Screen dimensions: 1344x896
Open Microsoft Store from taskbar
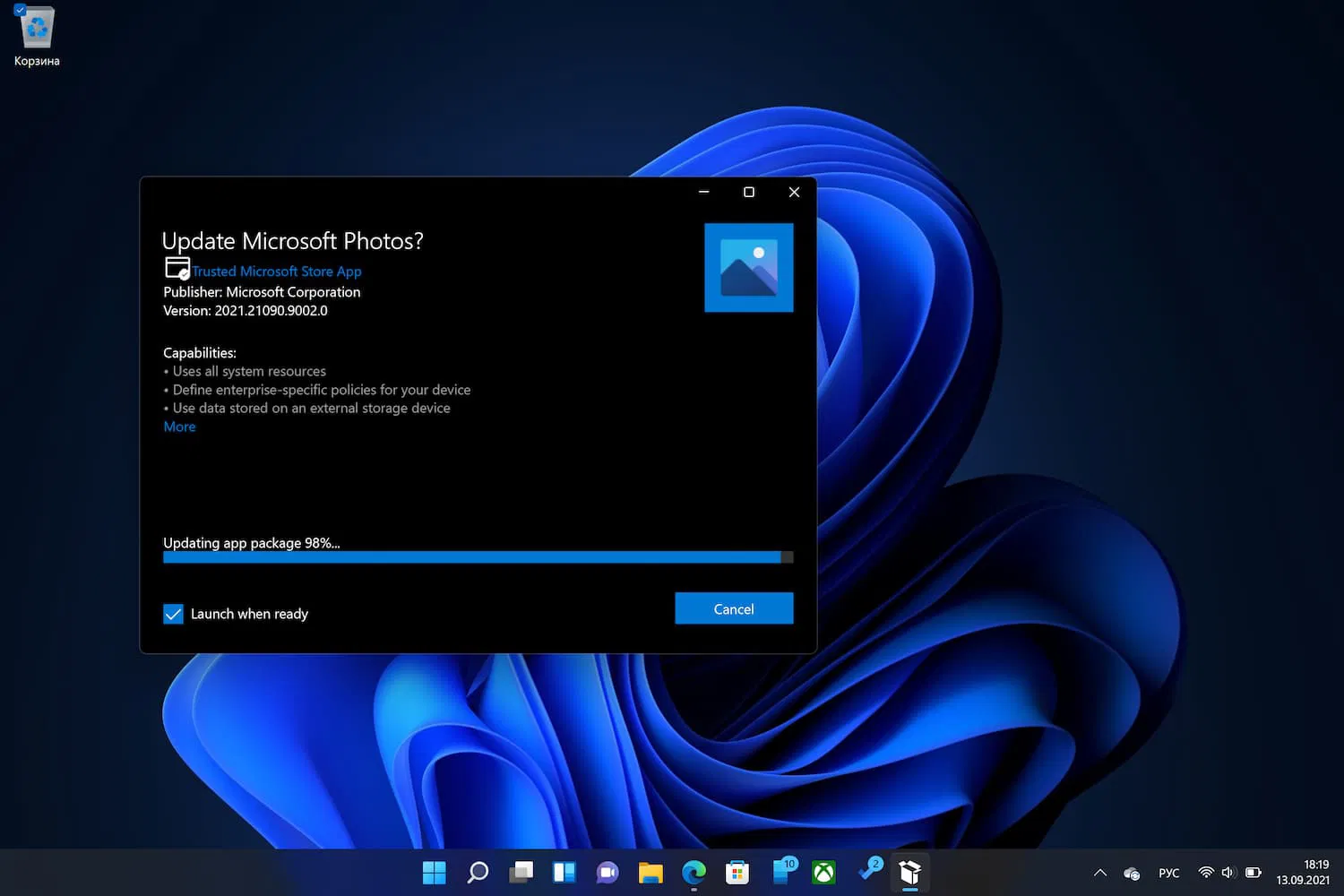coord(737,872)
